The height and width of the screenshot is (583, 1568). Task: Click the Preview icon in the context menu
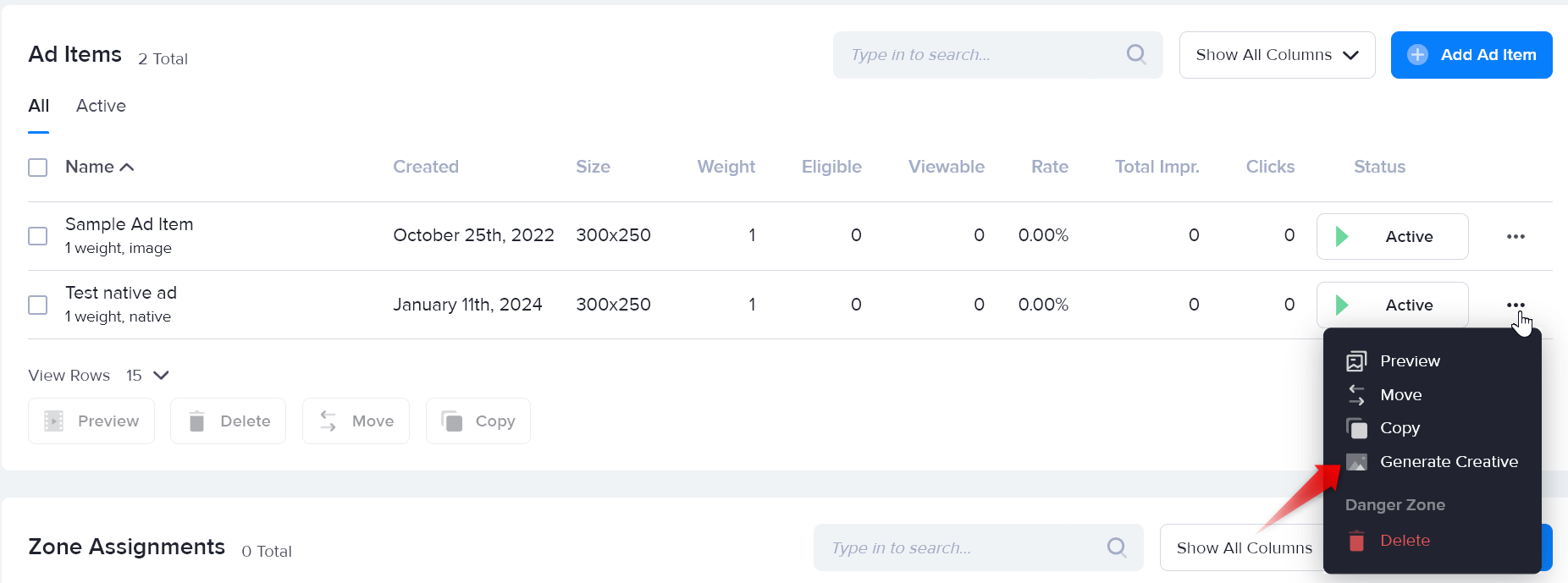tap(1356, 361)
